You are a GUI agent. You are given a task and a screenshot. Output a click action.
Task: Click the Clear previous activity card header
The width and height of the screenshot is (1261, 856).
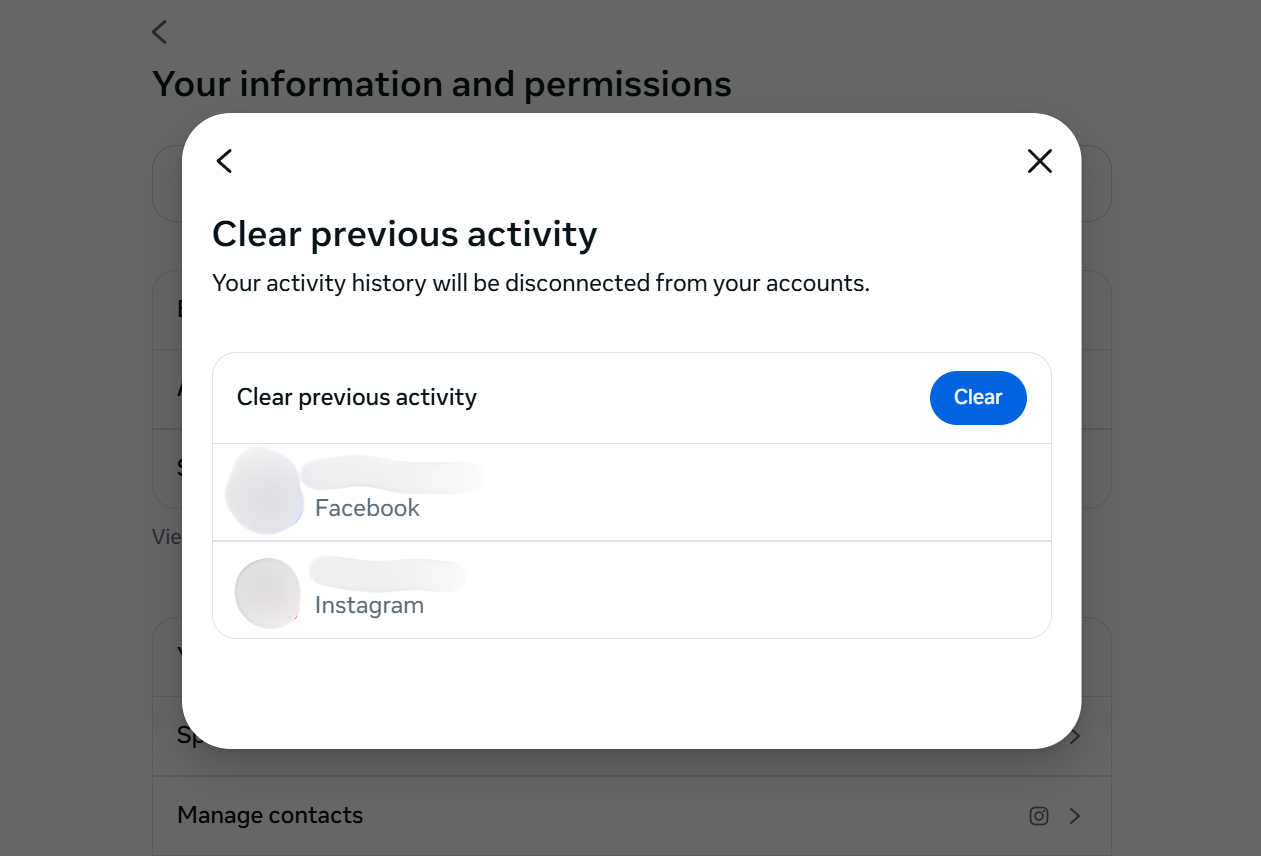coord(356,397)
